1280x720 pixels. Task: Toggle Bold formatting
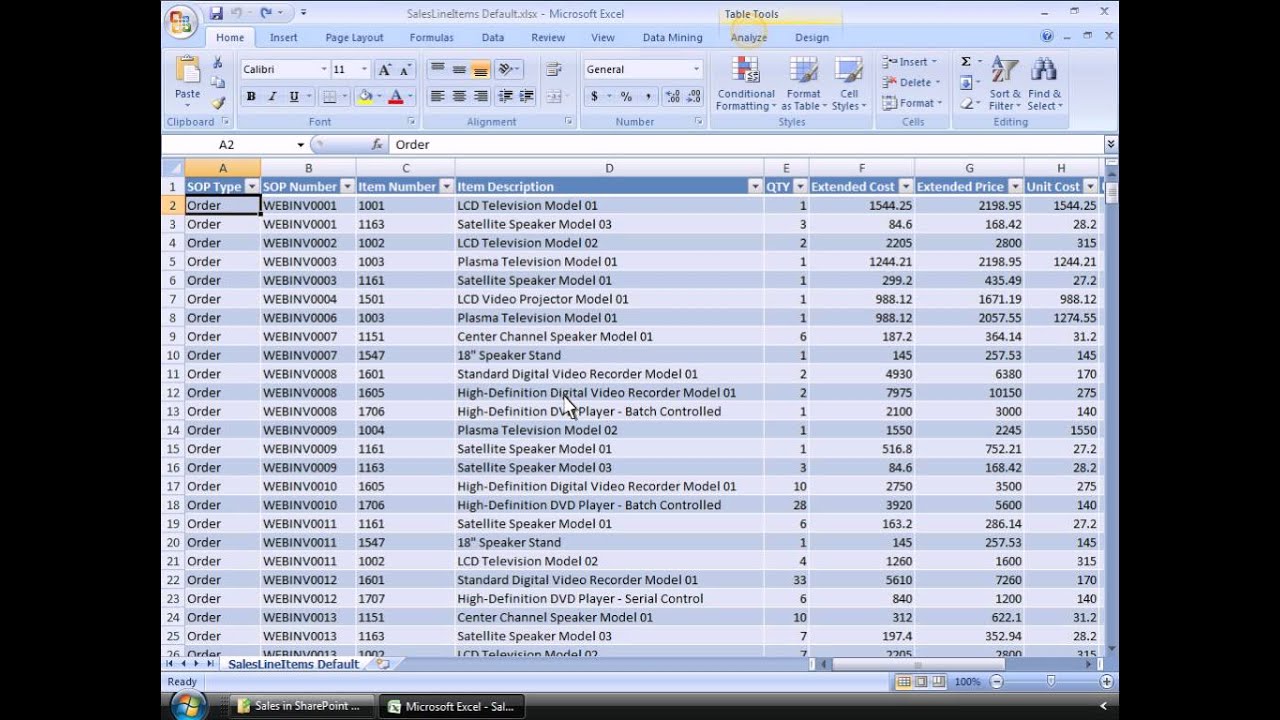[251, 97]
